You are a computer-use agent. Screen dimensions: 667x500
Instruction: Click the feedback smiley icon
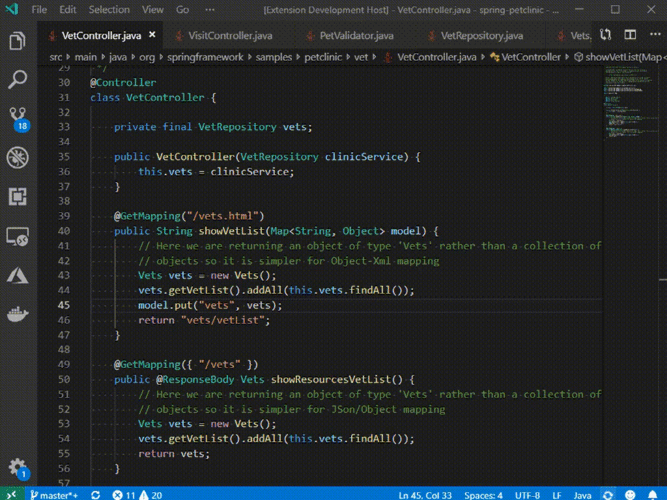click(630, 494)
